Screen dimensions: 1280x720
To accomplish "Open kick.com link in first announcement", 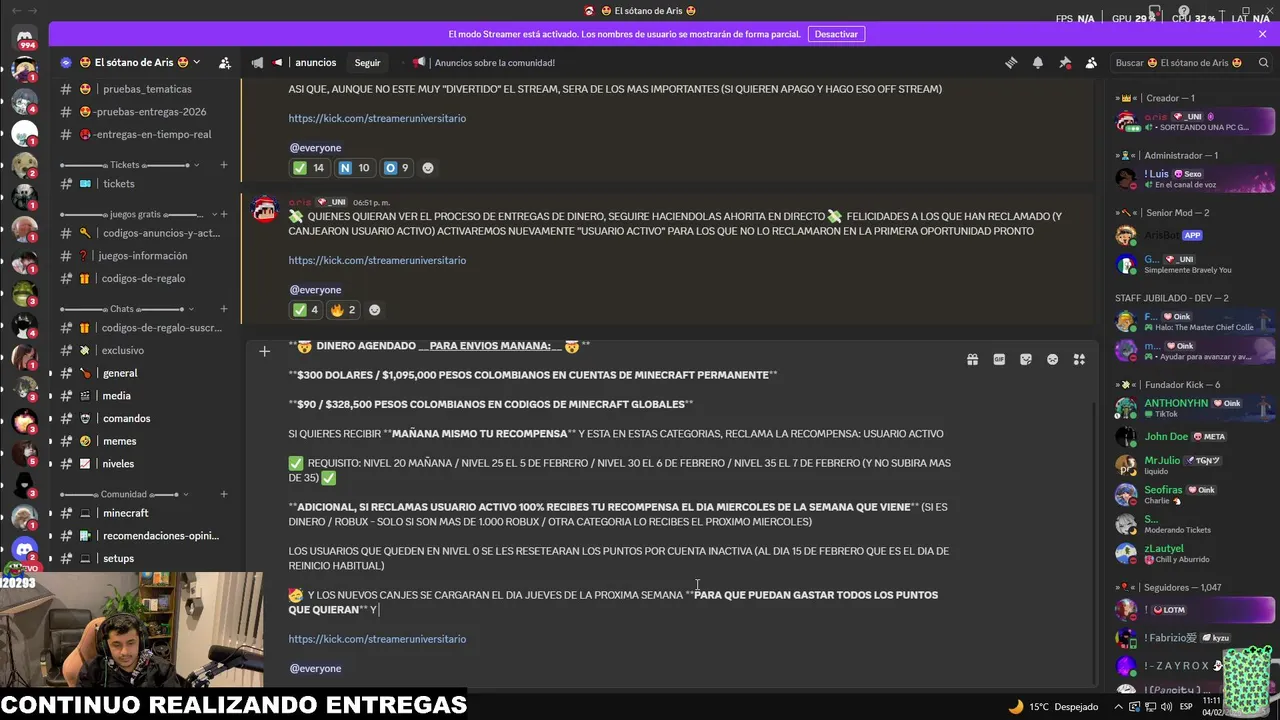I will point(377,118).
